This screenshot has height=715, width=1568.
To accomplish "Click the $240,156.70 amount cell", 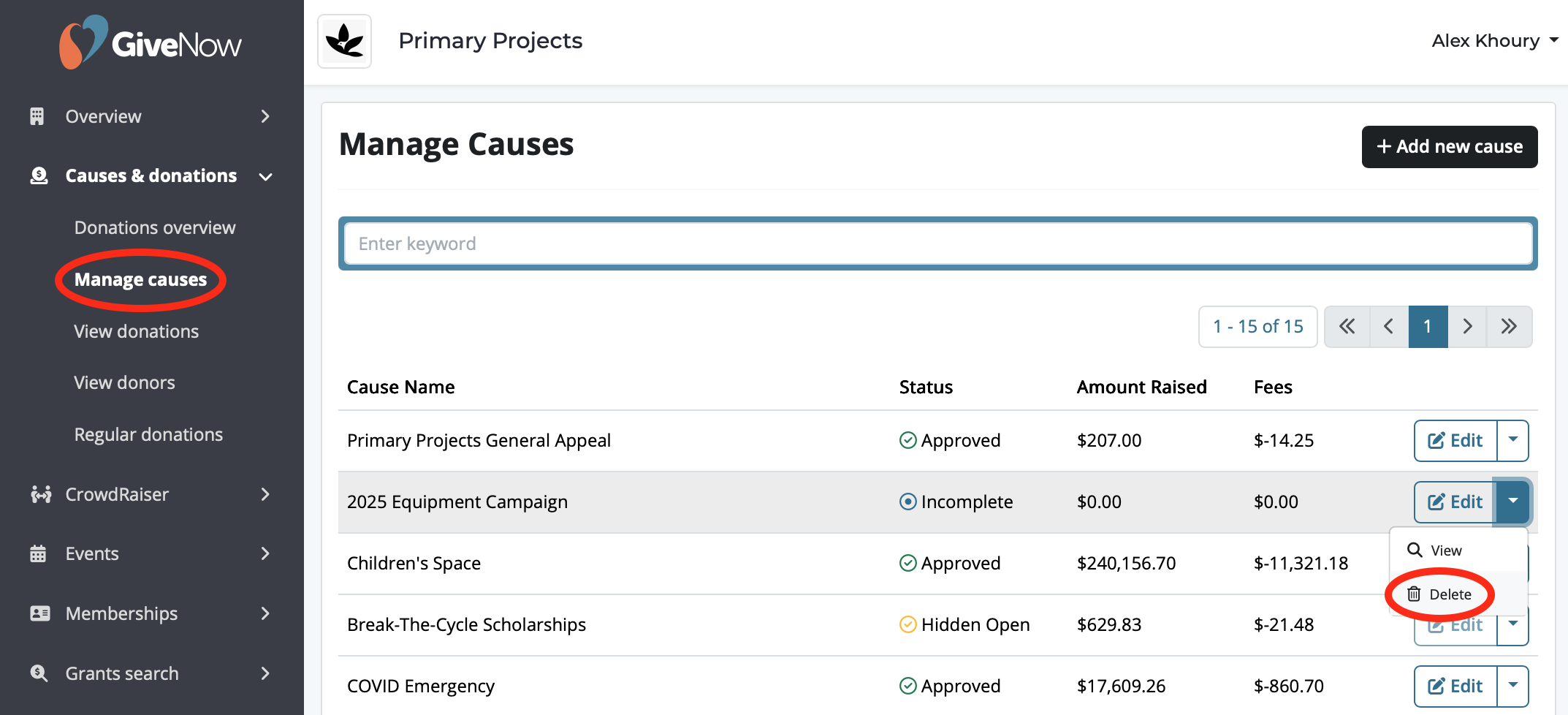I will [x=1126, y=563].
